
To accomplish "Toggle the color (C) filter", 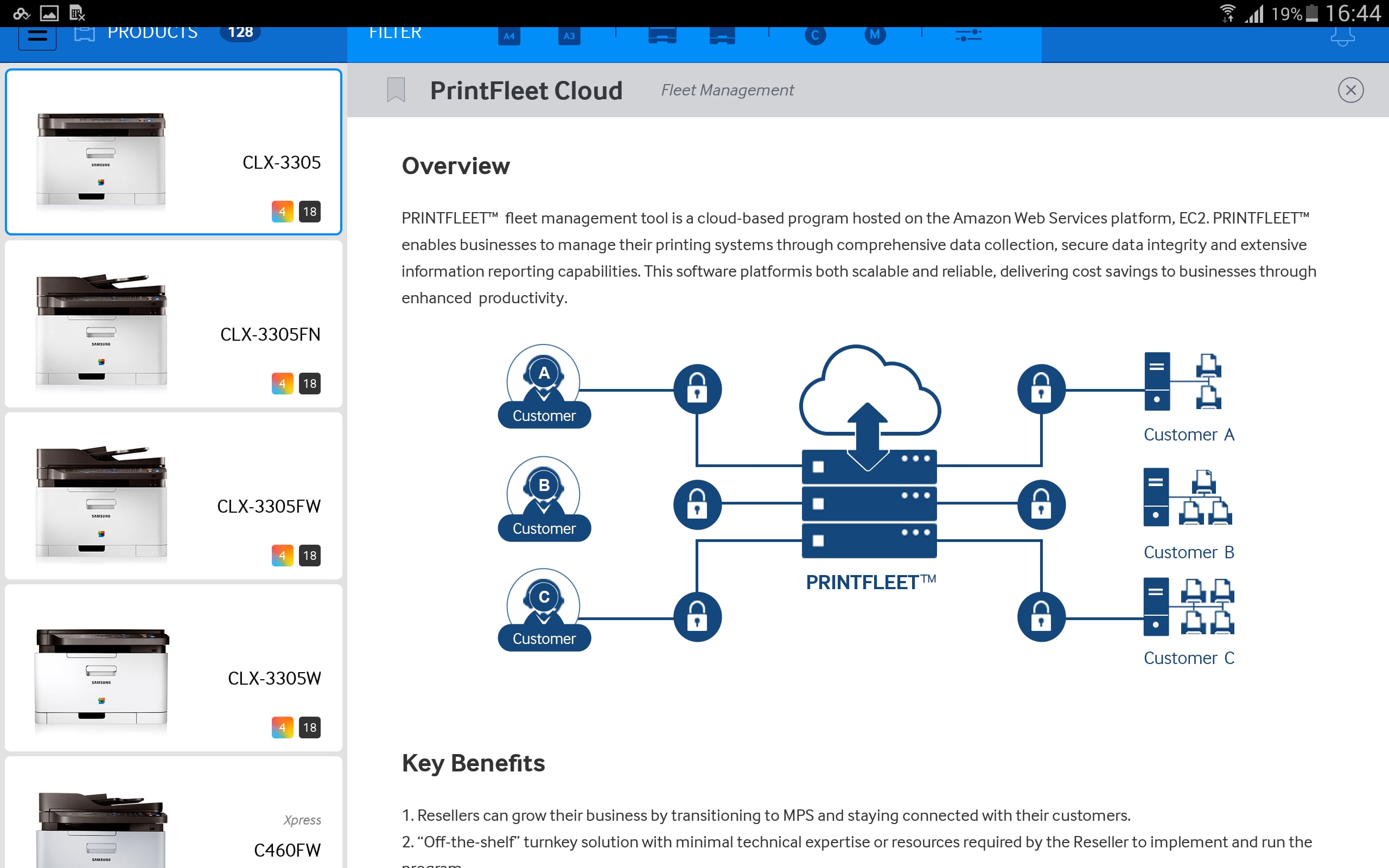I will tap(815, 36).
